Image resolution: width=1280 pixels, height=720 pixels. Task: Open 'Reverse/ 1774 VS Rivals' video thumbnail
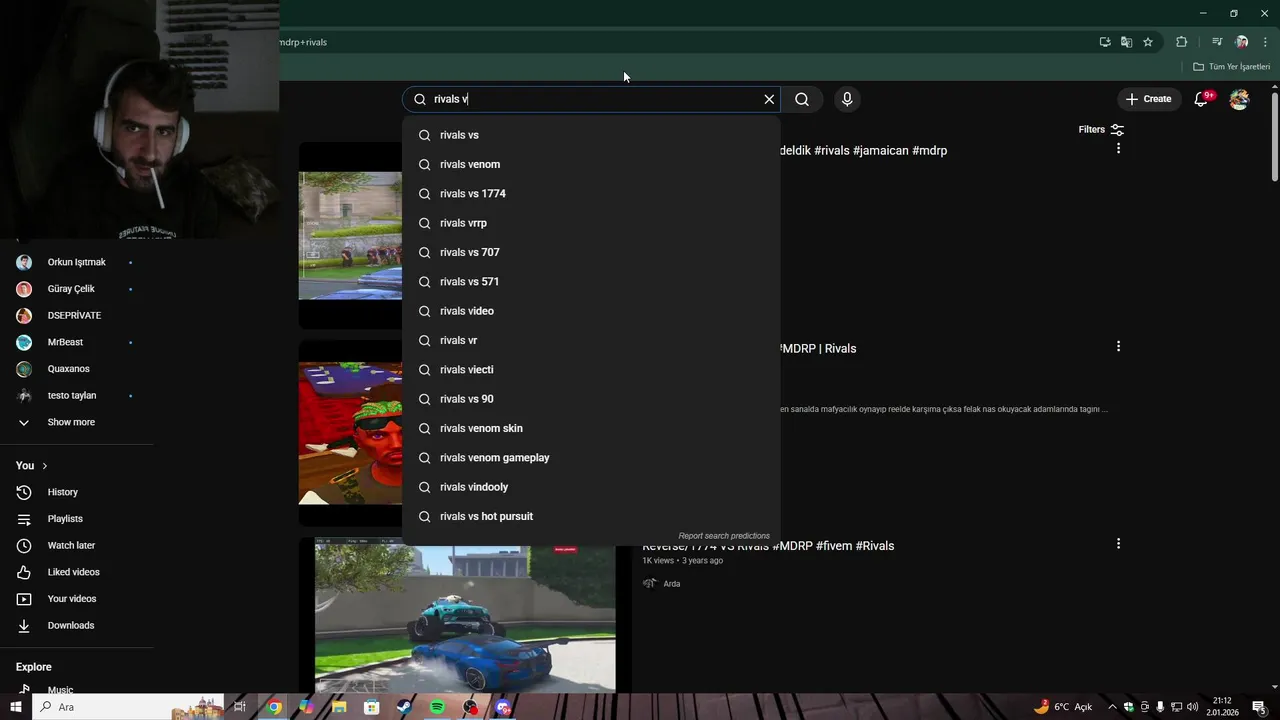pyautogui.click(x=465, y=616)
